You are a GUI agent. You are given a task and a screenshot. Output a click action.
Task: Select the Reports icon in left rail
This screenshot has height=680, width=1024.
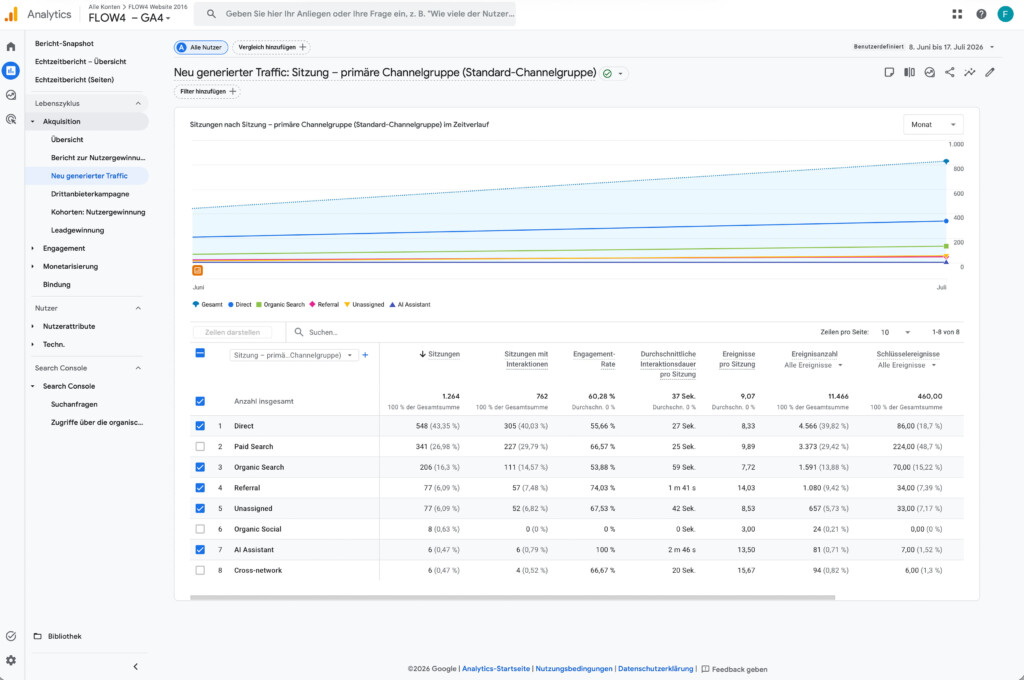(10, 71)
